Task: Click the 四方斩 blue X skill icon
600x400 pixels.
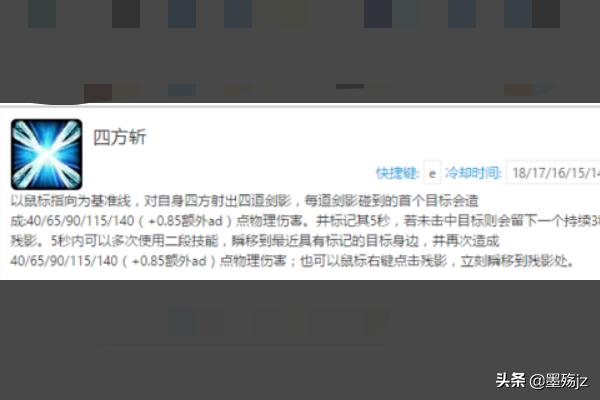Action: [46, 154]
